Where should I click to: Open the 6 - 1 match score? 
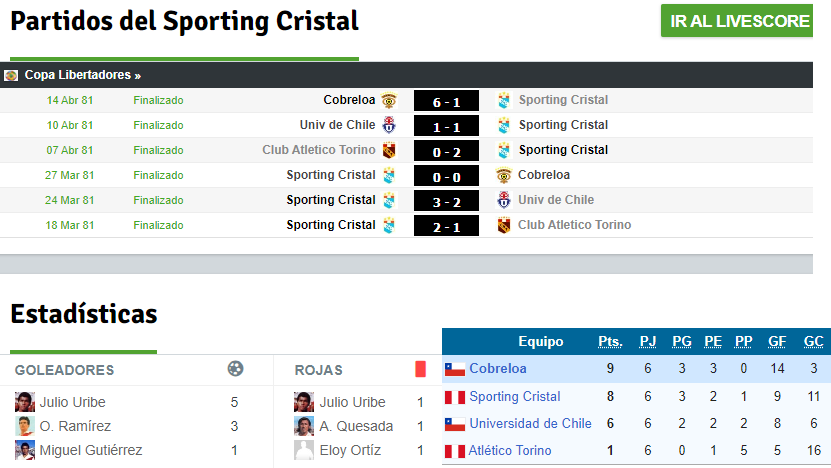click(x=446, y=101)
